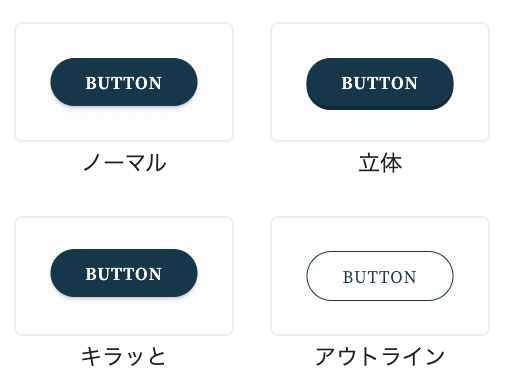Click the filled BUTTON preview above キラッと
Screen dimensions: 506x382
click(x=124, y=273)
